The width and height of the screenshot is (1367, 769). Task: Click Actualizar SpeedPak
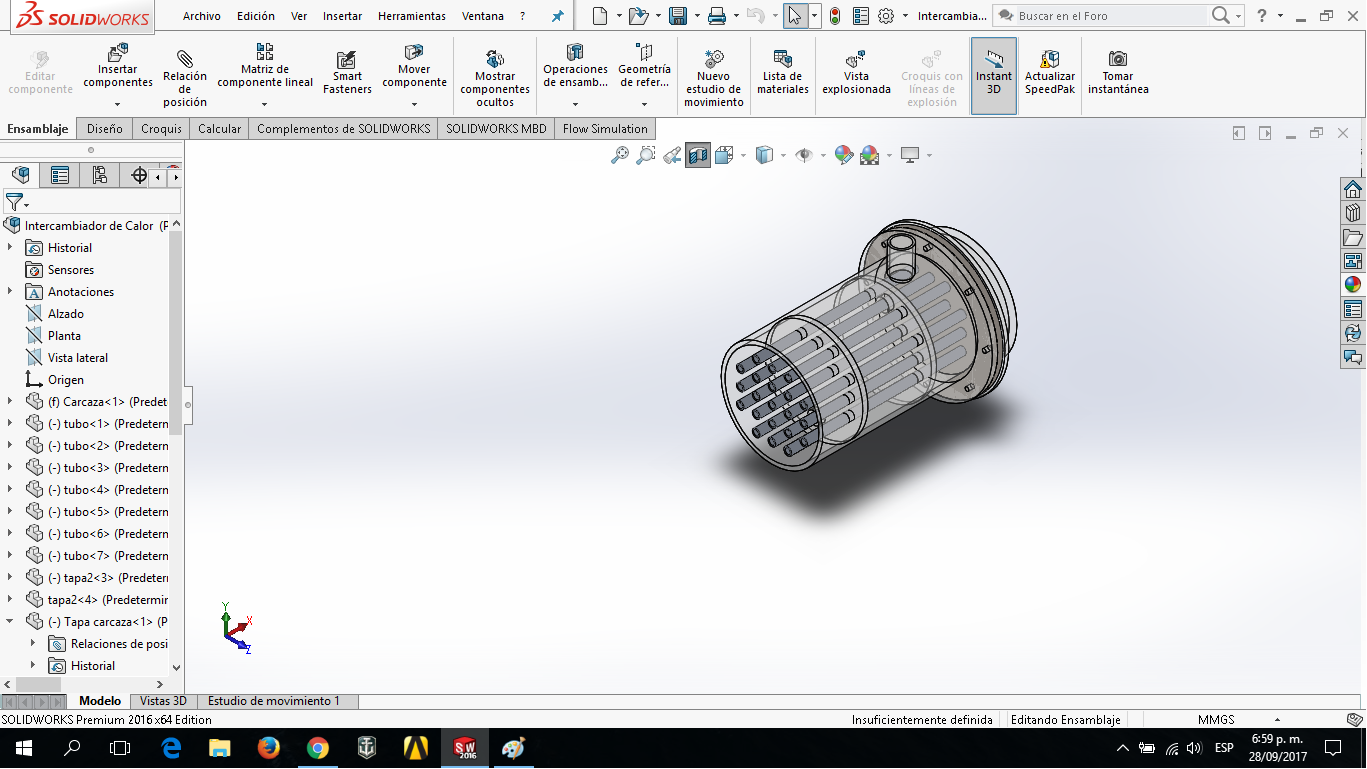point(1050,72)
